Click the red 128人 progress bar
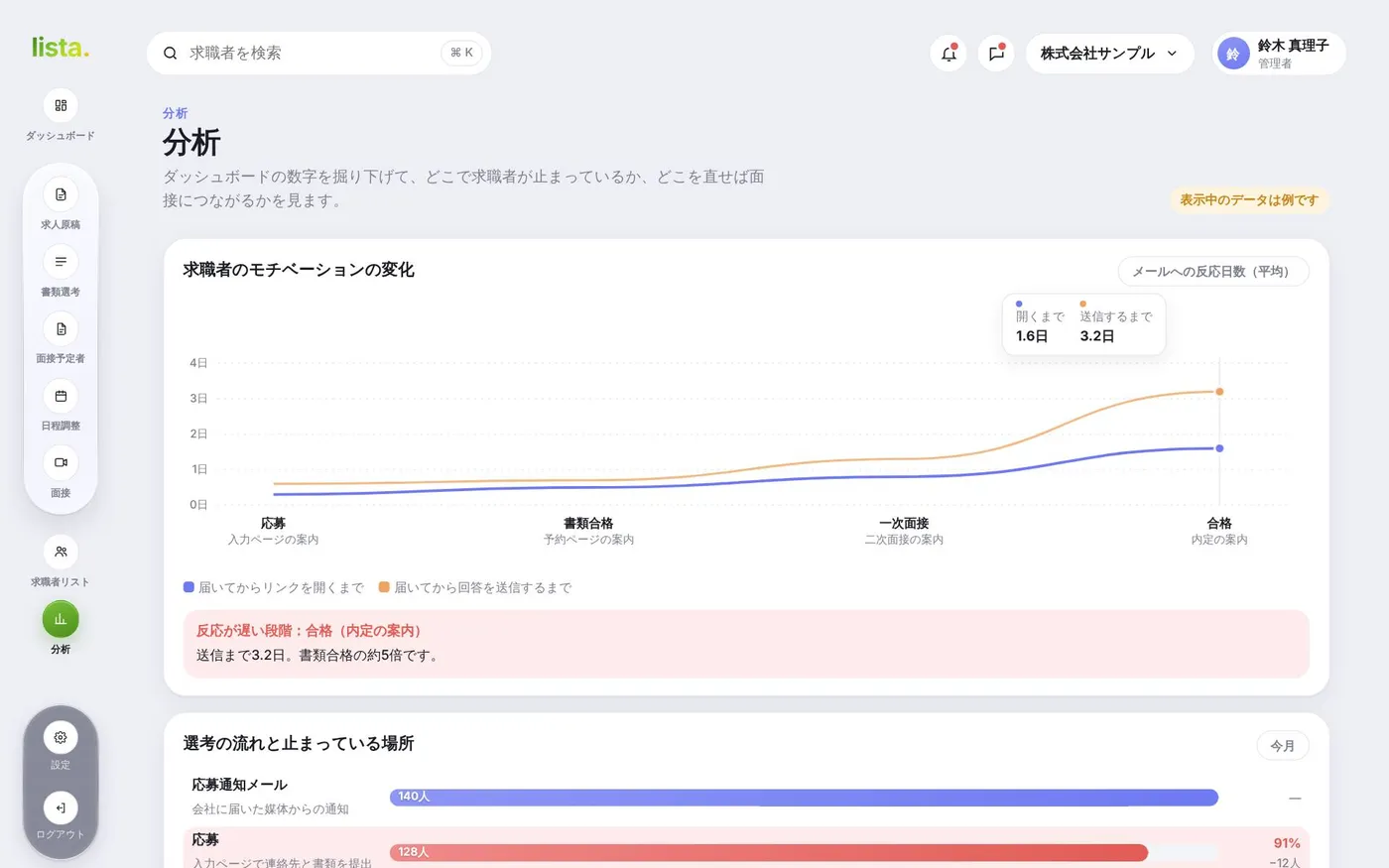The height and width of the screenshot is (868, 1389). coord(769,852)
